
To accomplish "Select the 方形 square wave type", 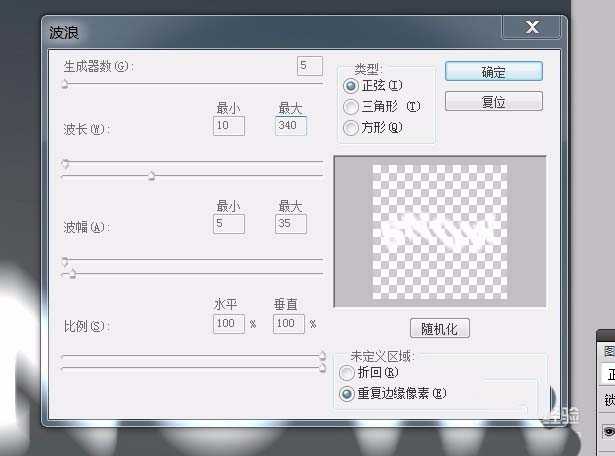I will [x=351, y=127].
